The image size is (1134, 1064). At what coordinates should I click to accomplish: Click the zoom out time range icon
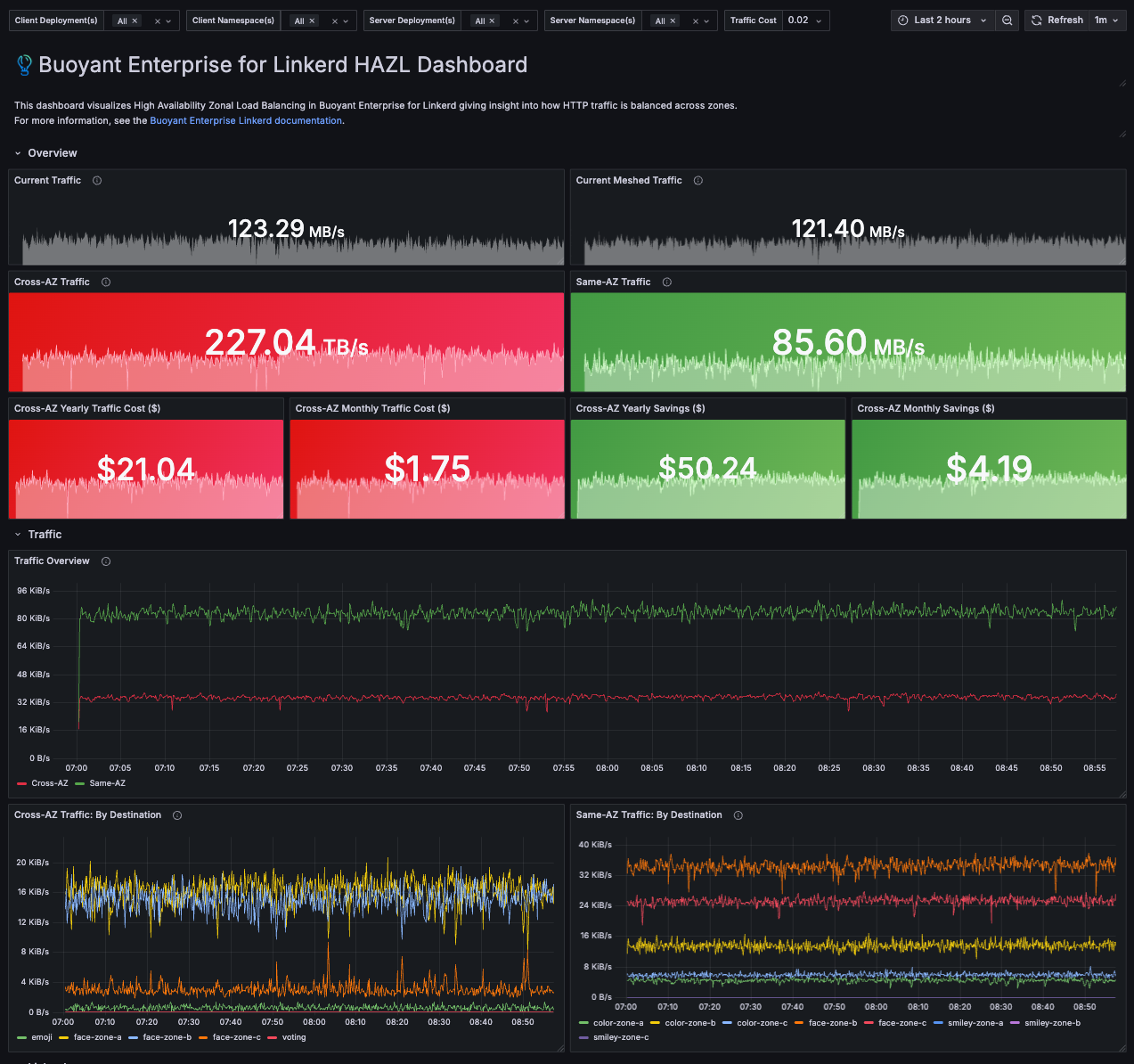pyautogui.click(x=1008, y=20)
